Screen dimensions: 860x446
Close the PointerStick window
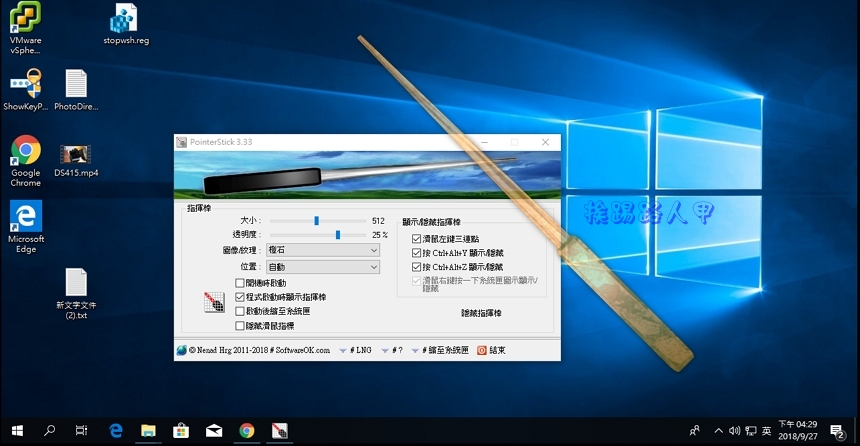(x=545, y=142)
